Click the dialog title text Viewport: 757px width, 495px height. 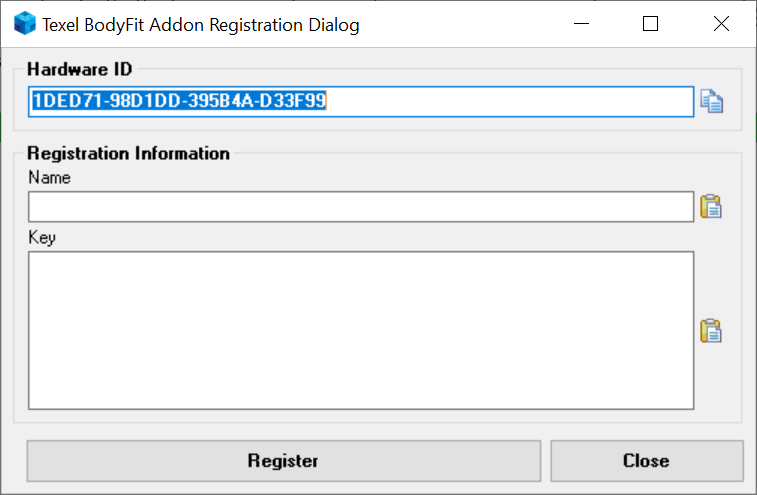point(201,25)
